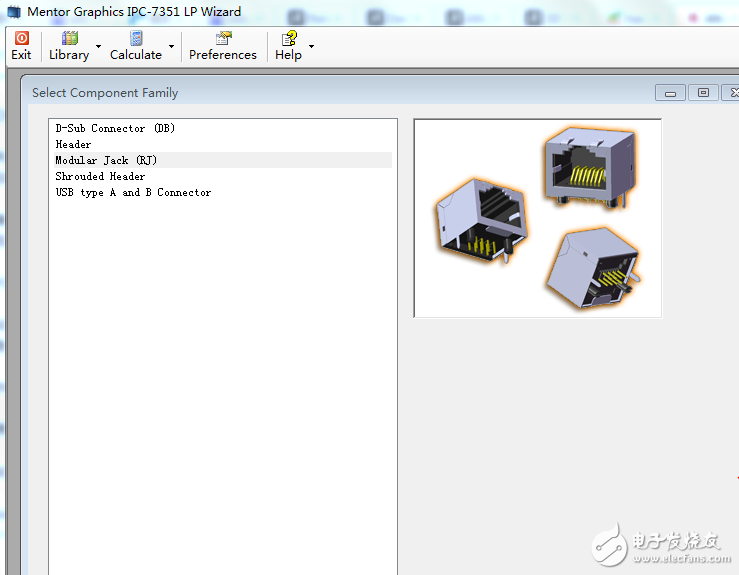
Task: Close the Select Component Family window
Action: point(731,93)
